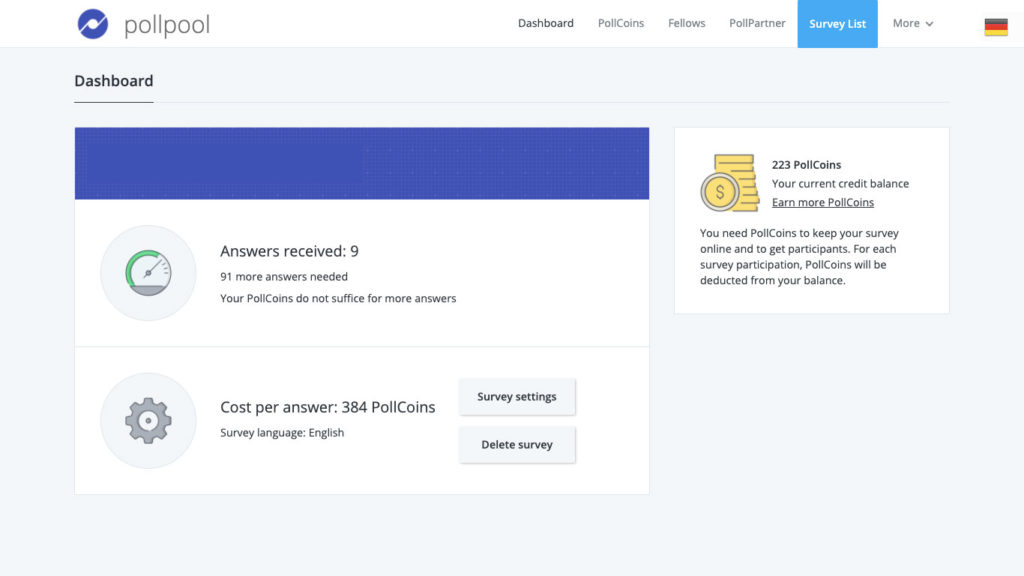1024x576 pixels.
Task: Click '223 PollCoins' balance text
Action: pyautogui.click(x=807, y=165)
